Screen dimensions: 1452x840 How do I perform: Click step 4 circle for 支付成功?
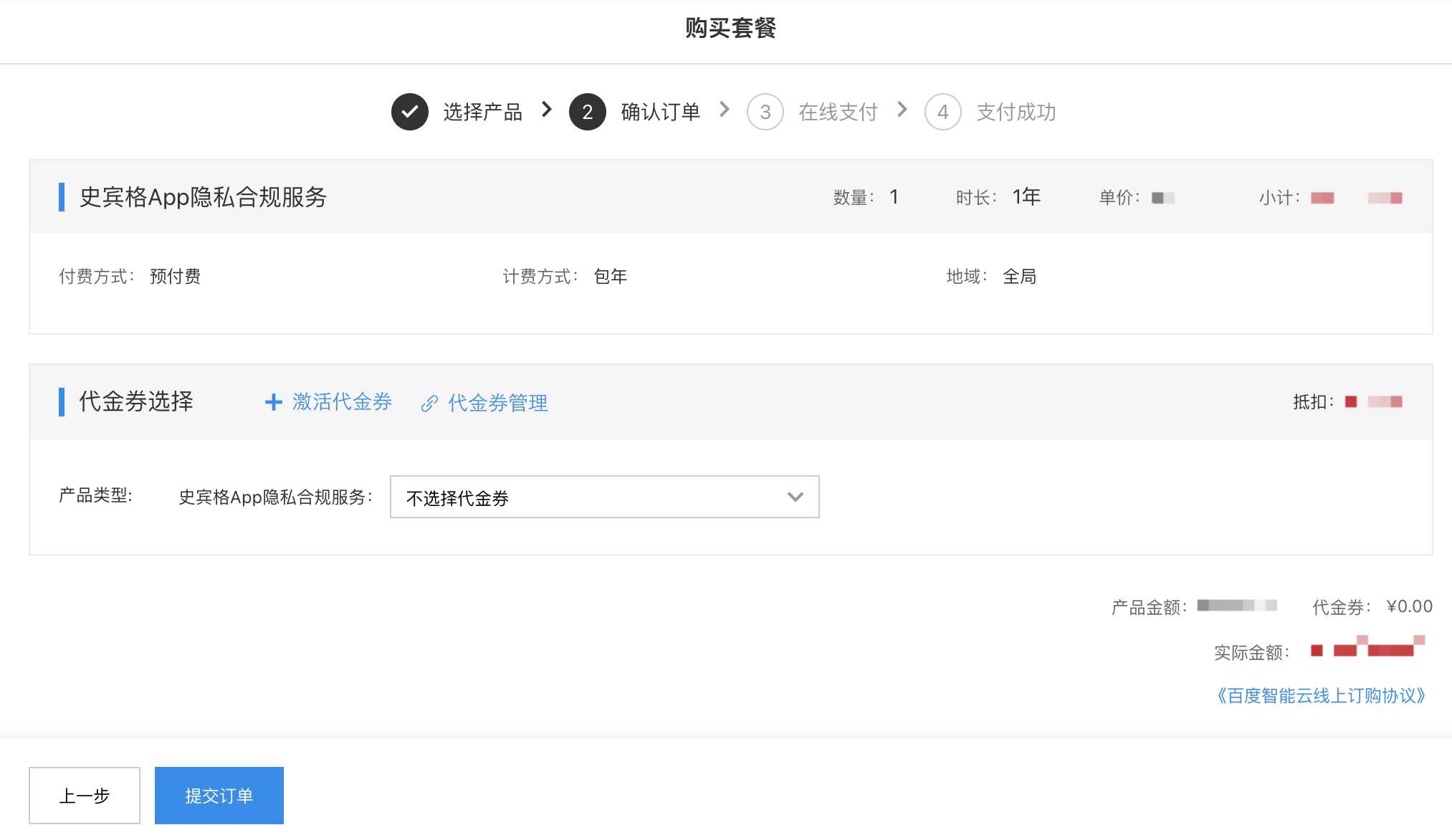(x=943, y=112)
